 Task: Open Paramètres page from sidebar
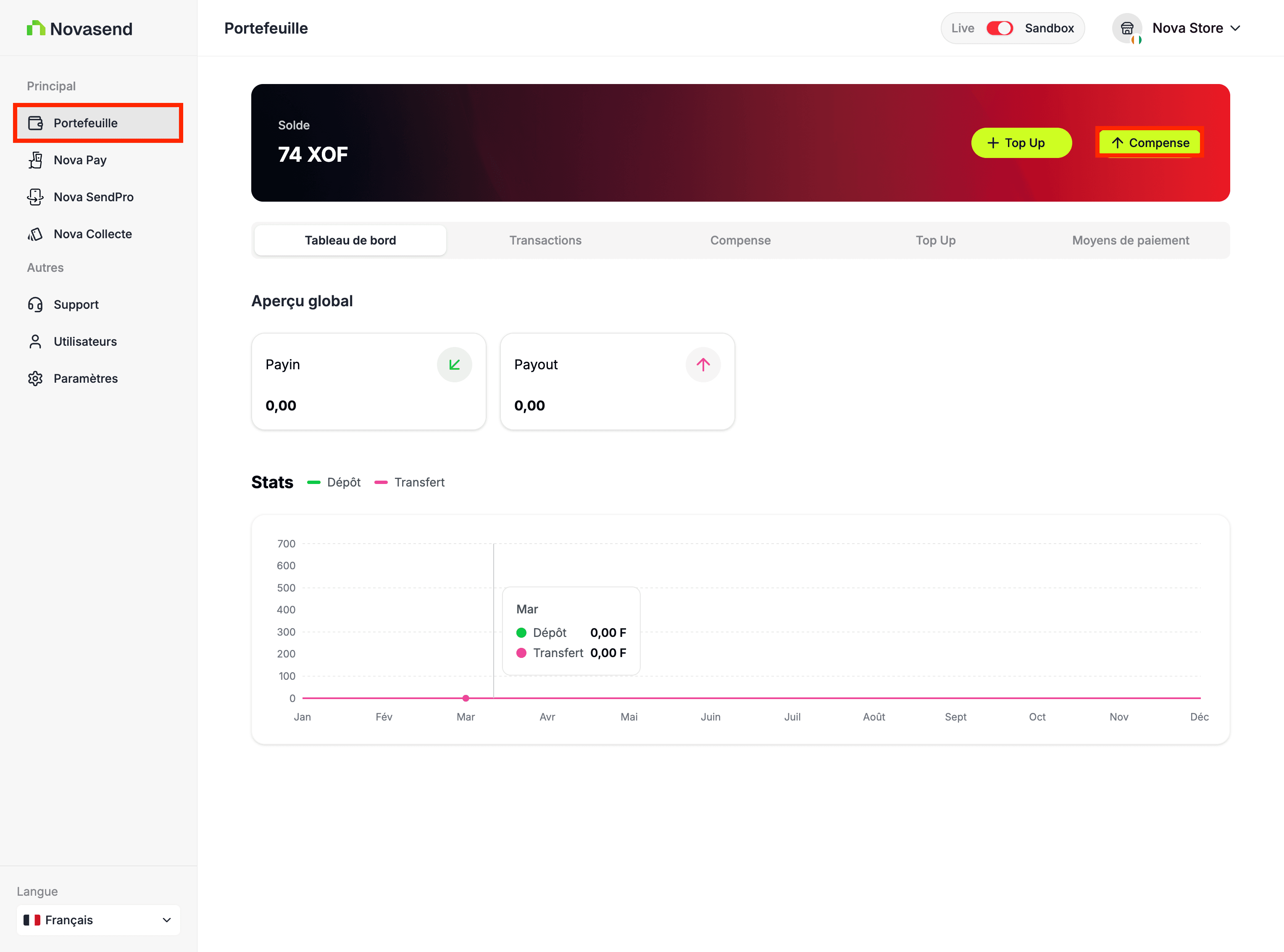click(98, 379)
